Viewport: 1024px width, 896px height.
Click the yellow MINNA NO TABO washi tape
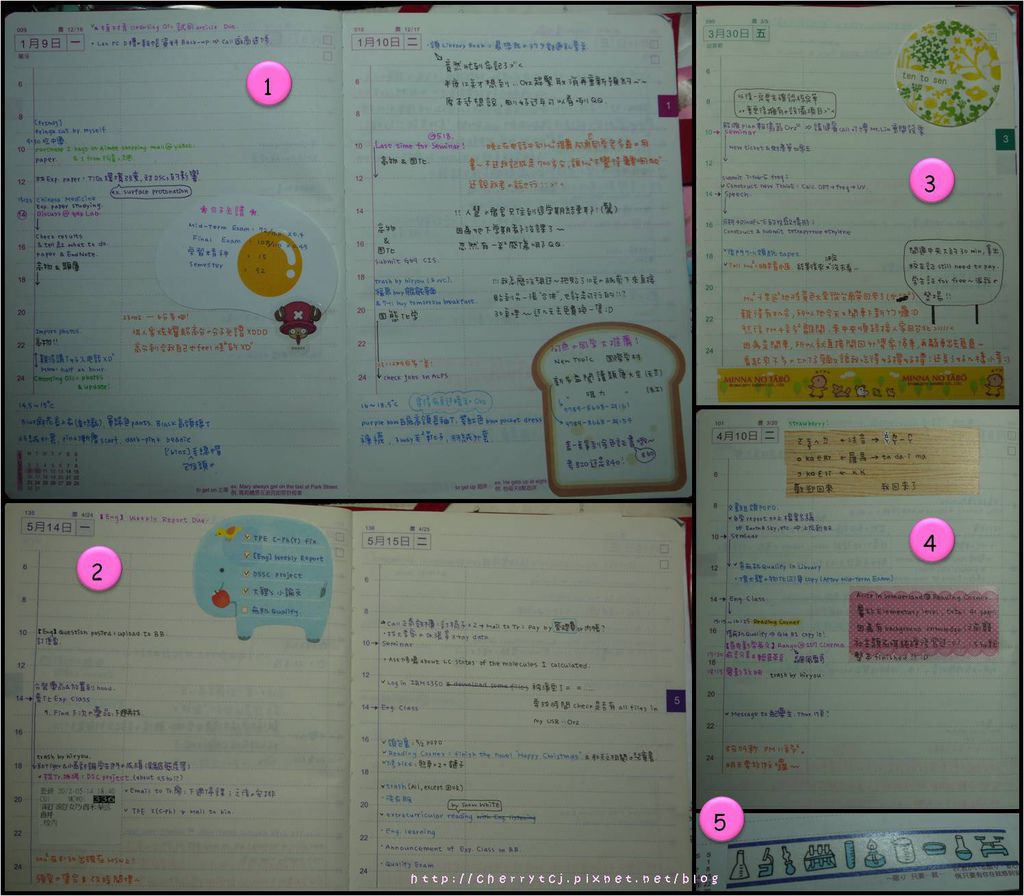[861, 384]
